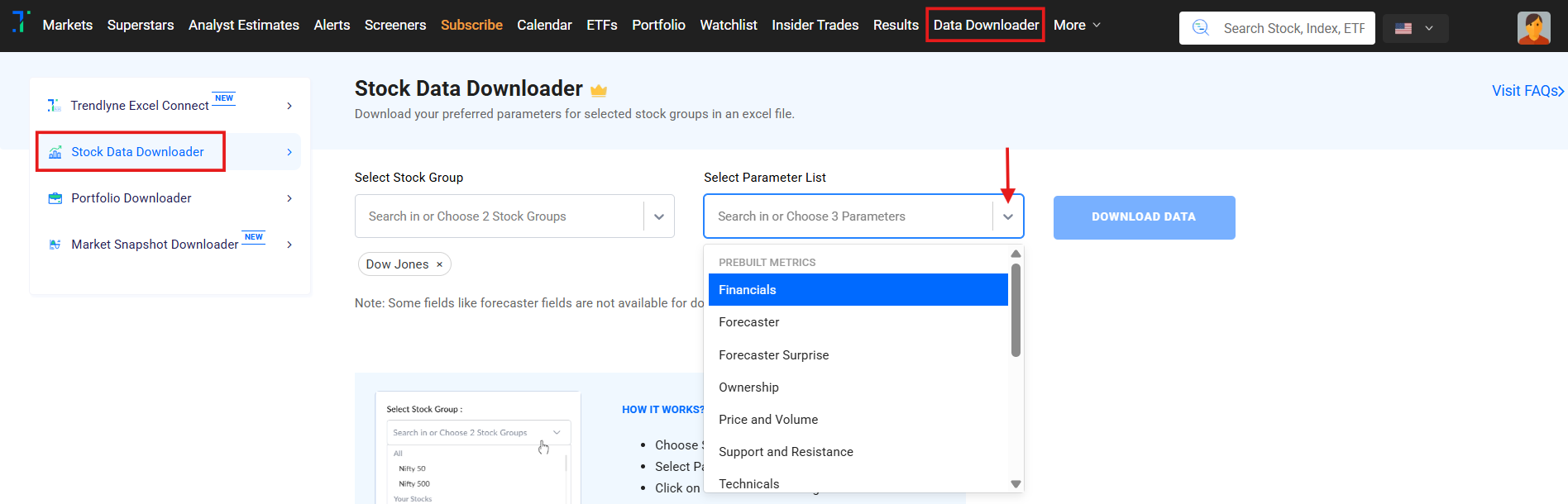
Task: Open the Screeners menu
Action: (x=395, y=25)
